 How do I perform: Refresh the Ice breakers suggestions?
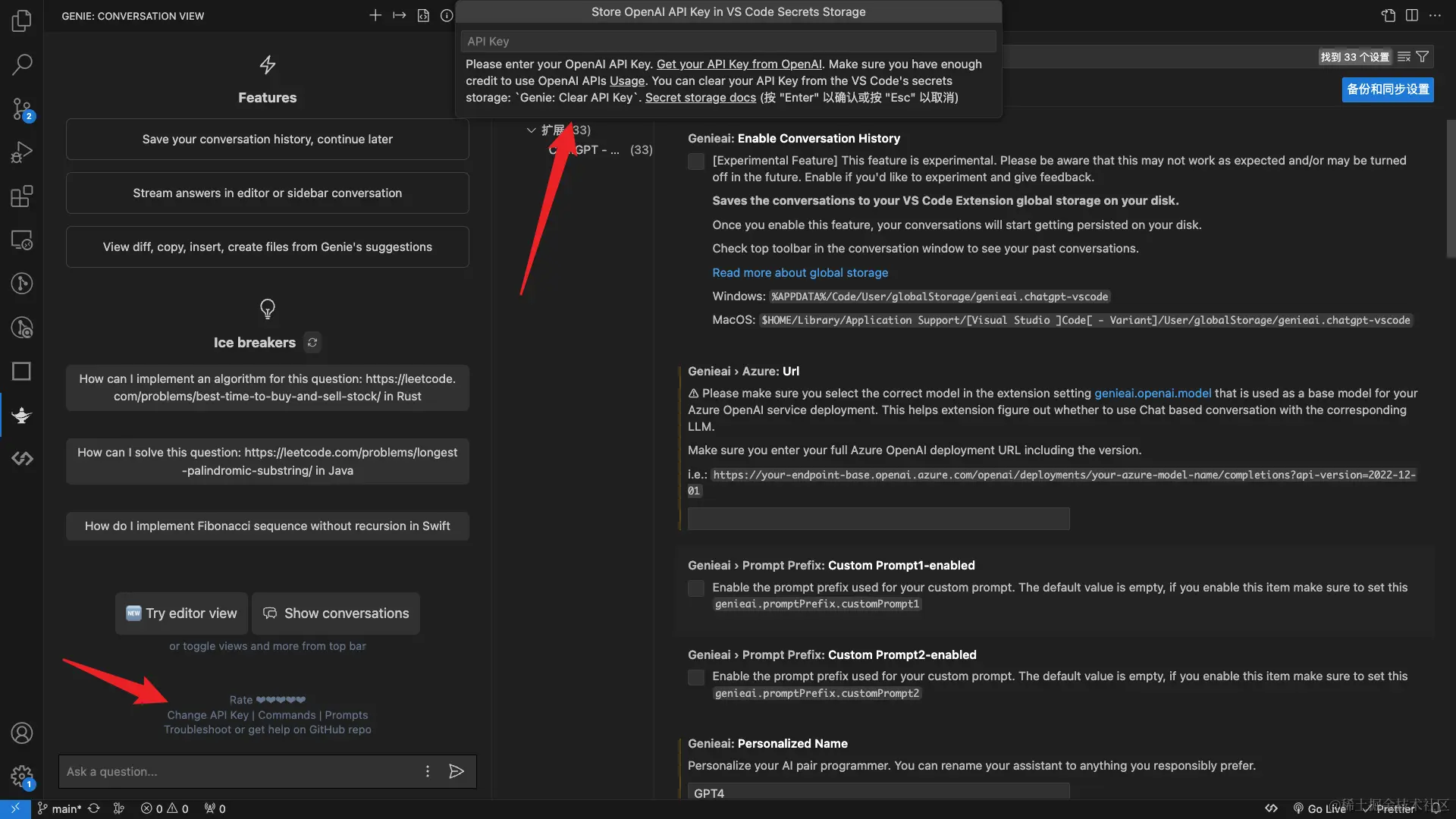pos(312,342)
